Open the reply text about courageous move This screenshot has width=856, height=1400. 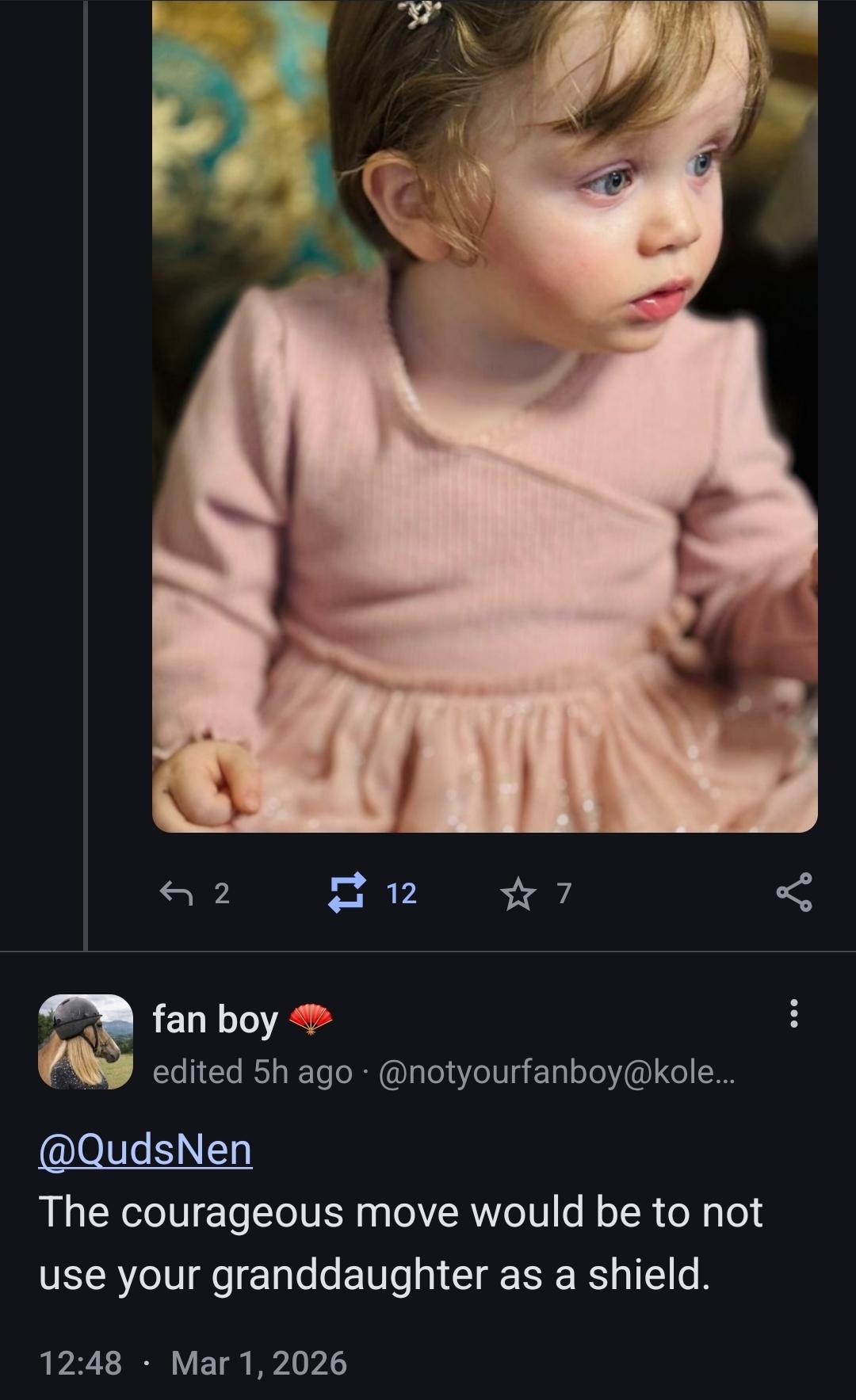400,1242
